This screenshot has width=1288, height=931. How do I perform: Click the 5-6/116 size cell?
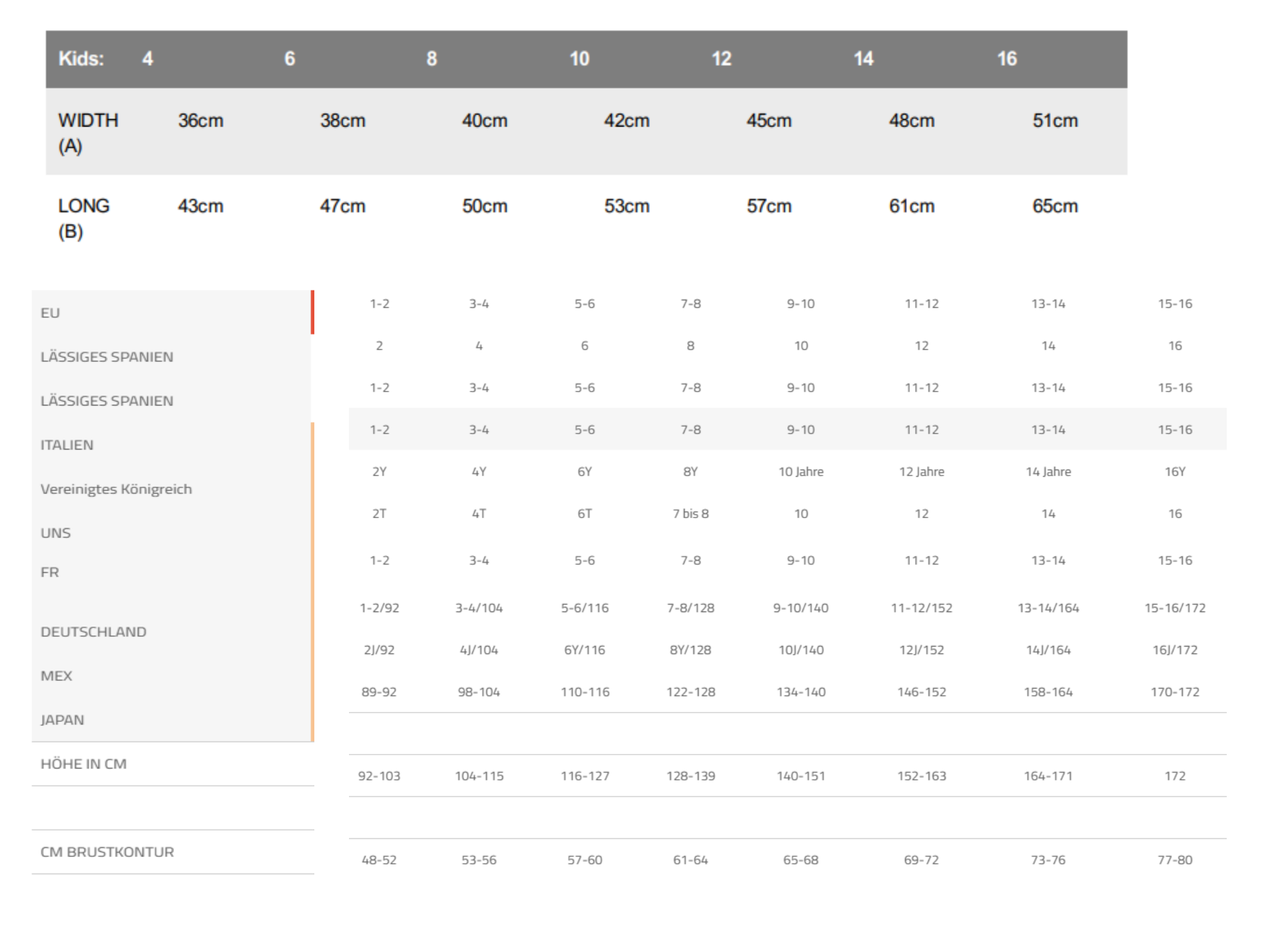click(585, 608)
